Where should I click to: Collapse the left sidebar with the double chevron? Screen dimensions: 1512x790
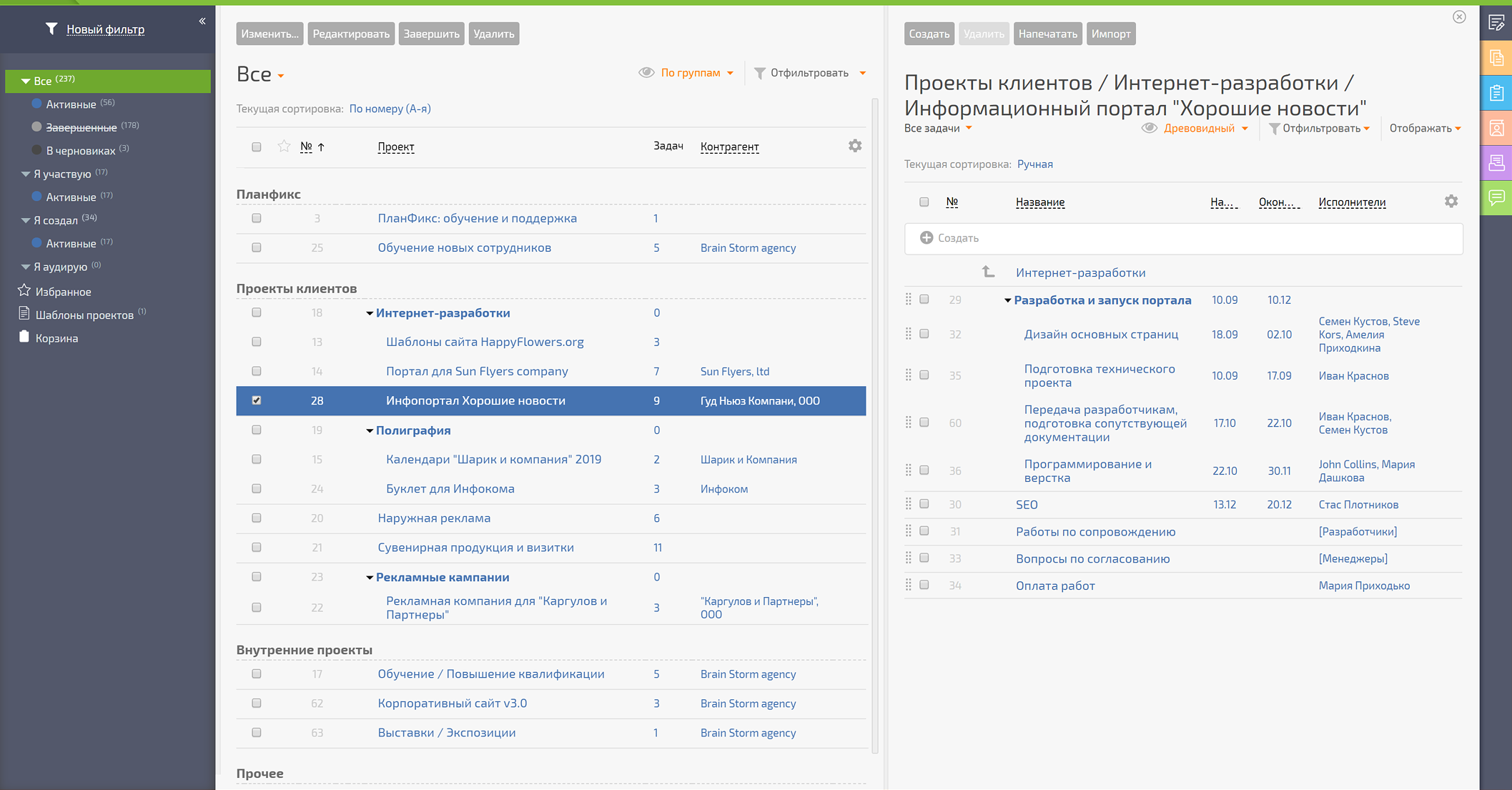point(202,21)
